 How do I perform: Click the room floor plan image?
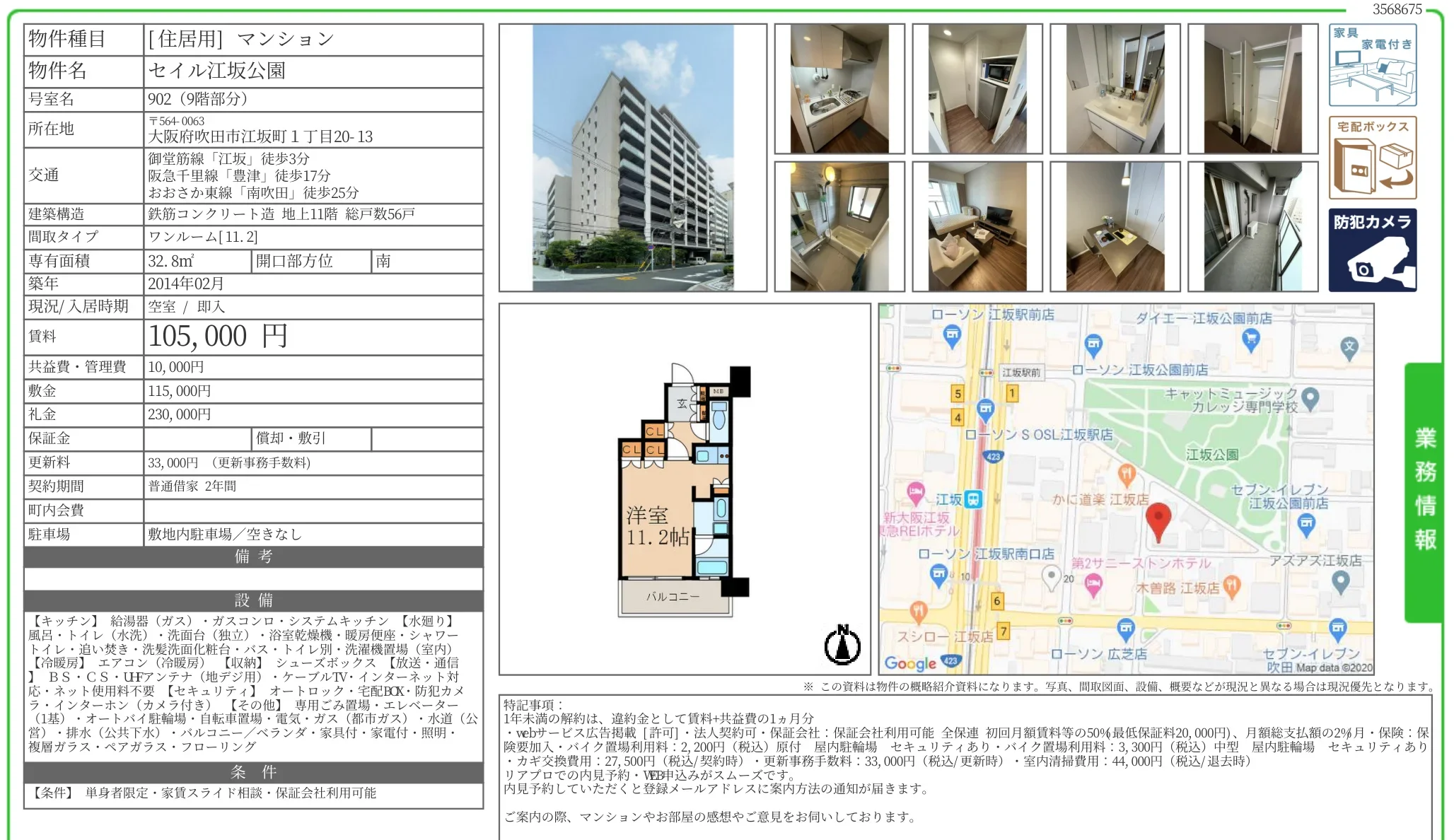(685, 489)
